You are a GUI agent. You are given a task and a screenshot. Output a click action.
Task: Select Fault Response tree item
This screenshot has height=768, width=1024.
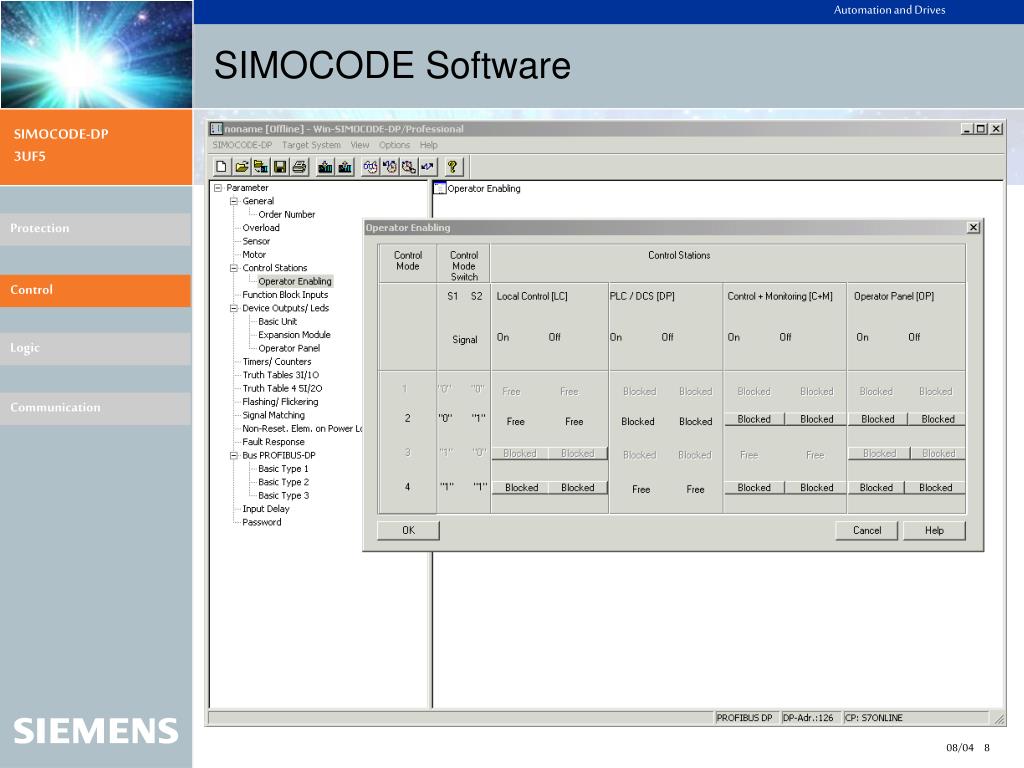point(274,442)
